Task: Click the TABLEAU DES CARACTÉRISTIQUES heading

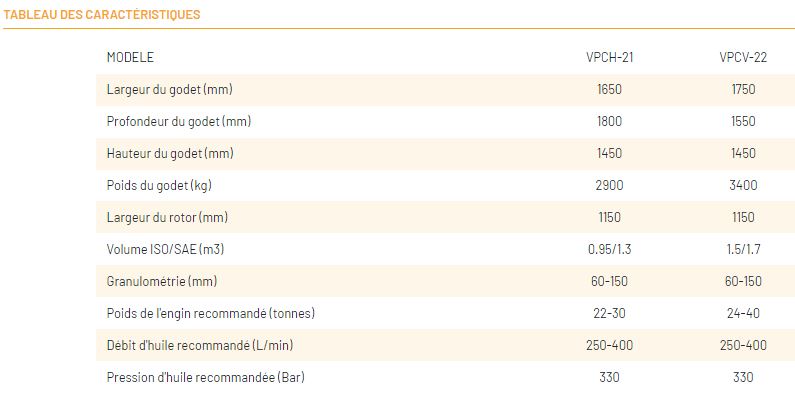Action: click(102, 15)
